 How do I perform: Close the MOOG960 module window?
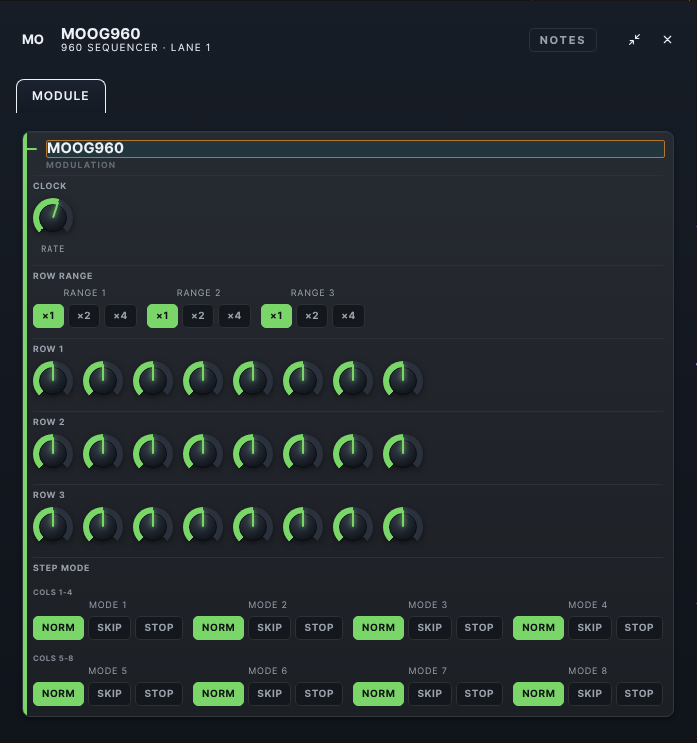[x=667, y=40]
